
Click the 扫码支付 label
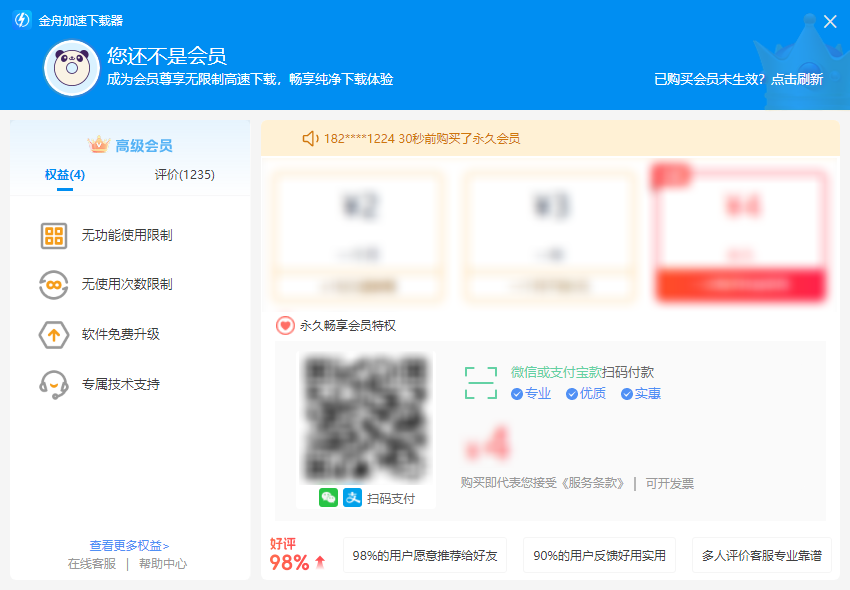click(390, 498)
